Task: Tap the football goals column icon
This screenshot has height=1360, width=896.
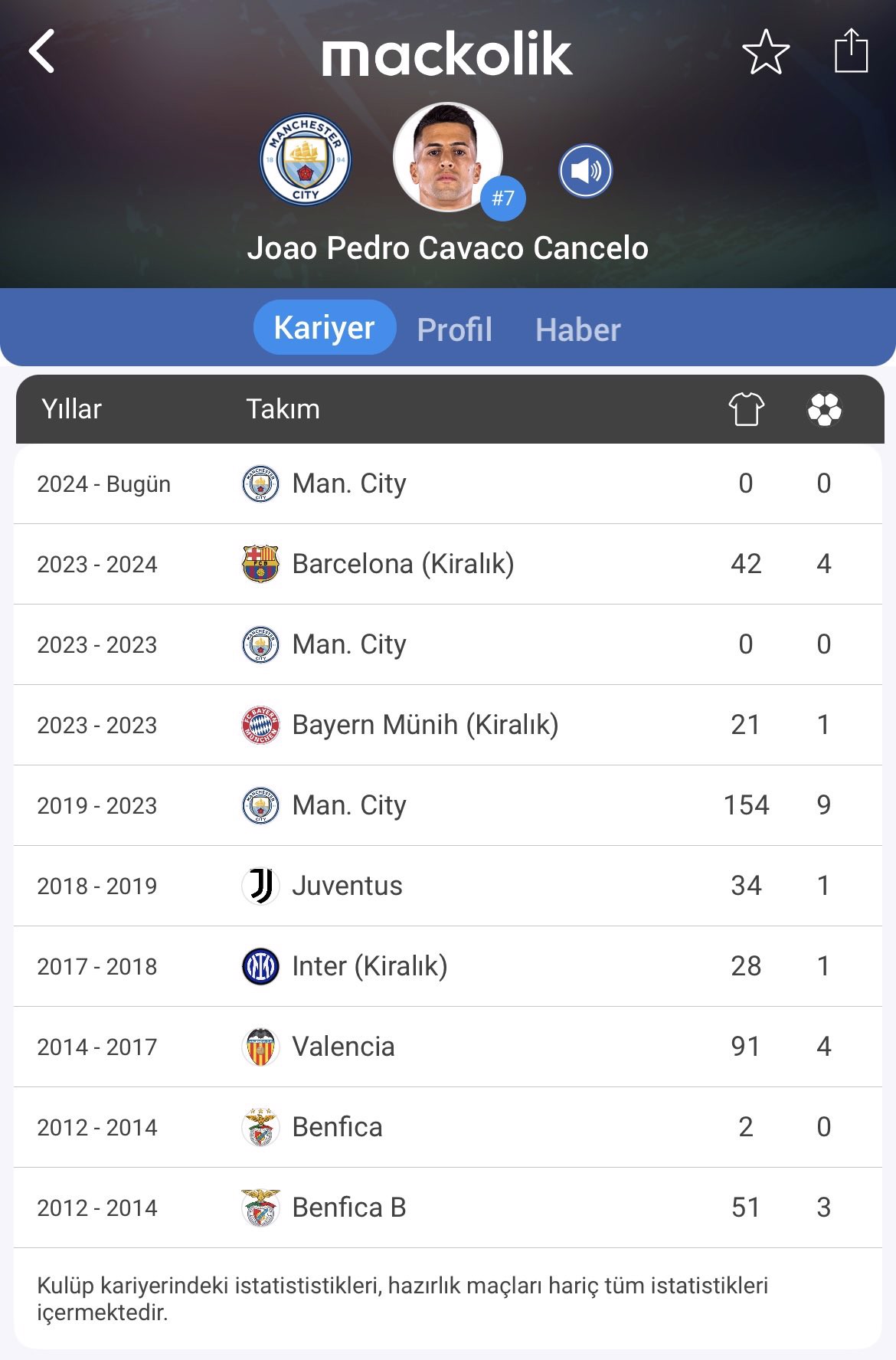Action: coord(825,408)
